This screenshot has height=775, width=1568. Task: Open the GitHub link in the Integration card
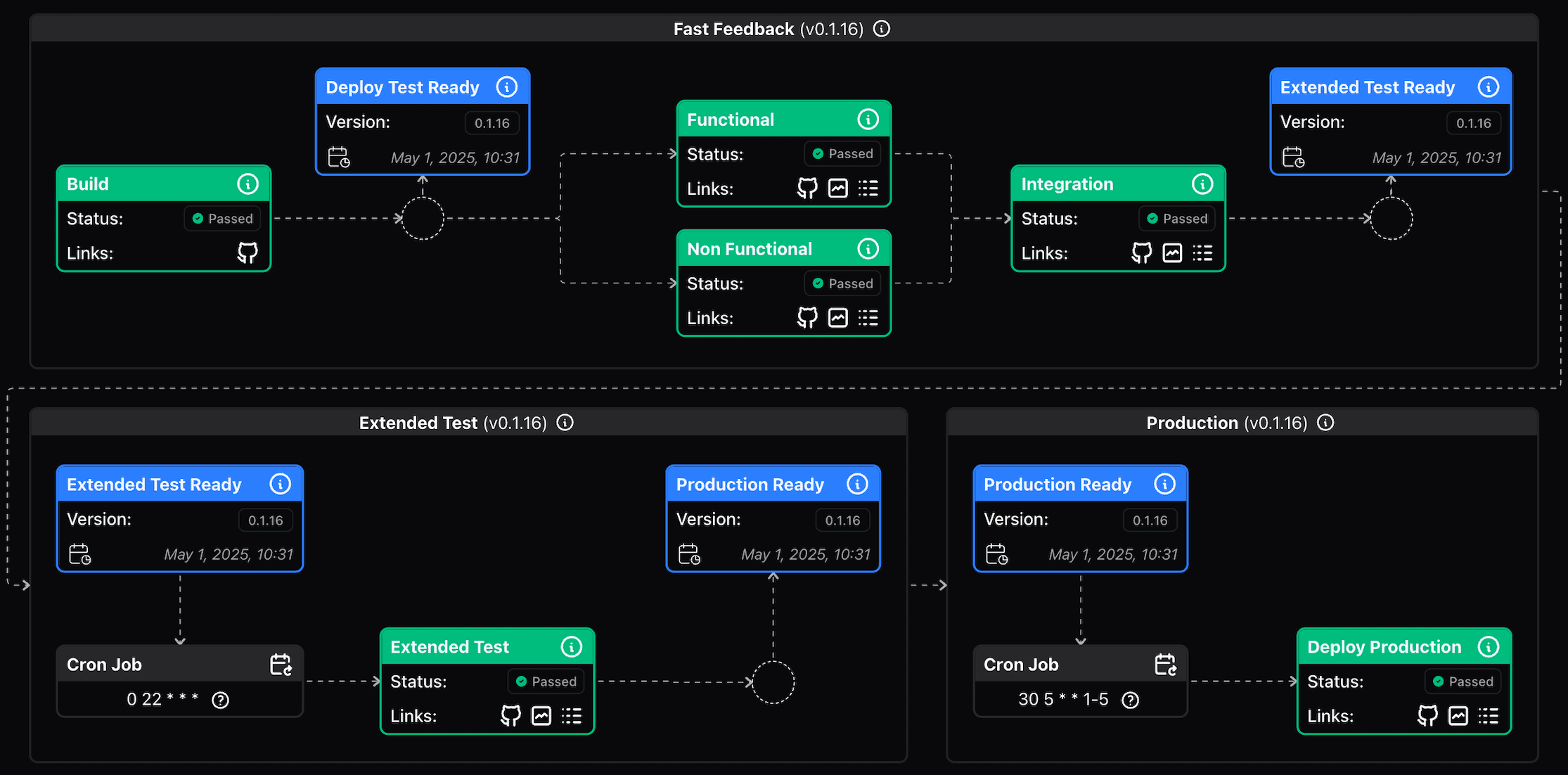(x=1142, y=252)
